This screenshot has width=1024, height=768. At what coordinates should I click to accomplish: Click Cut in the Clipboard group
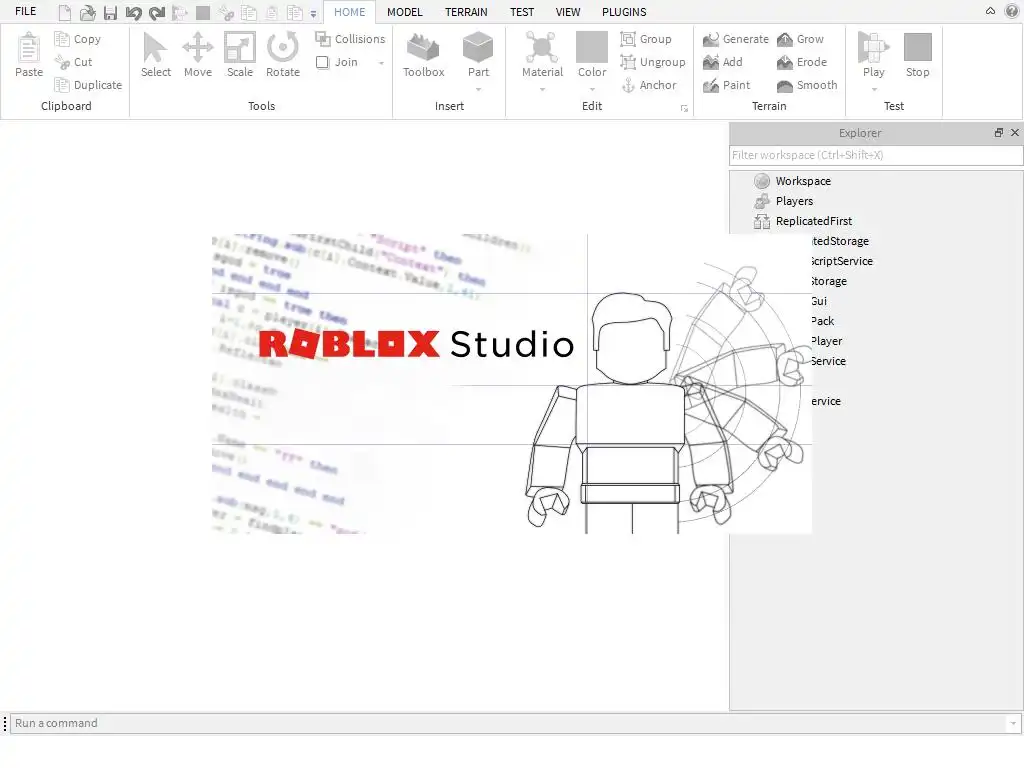pos(73,62)
